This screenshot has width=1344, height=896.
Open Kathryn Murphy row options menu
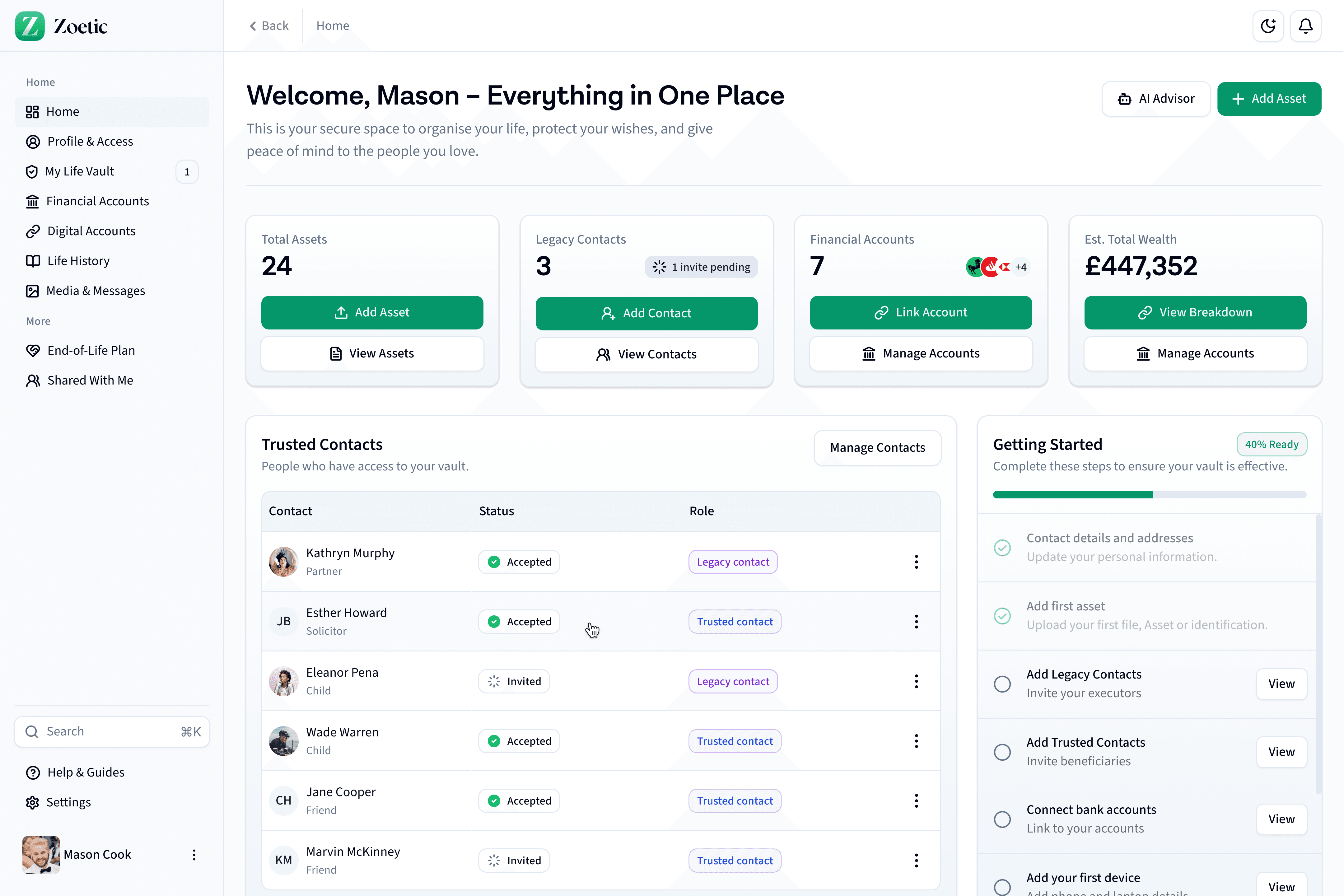(916, 562)
